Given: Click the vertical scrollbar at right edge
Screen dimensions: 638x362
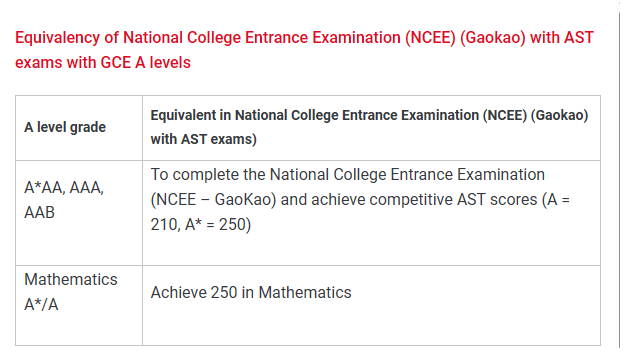Looking at the screenshot, I should [x=619, y=179].
